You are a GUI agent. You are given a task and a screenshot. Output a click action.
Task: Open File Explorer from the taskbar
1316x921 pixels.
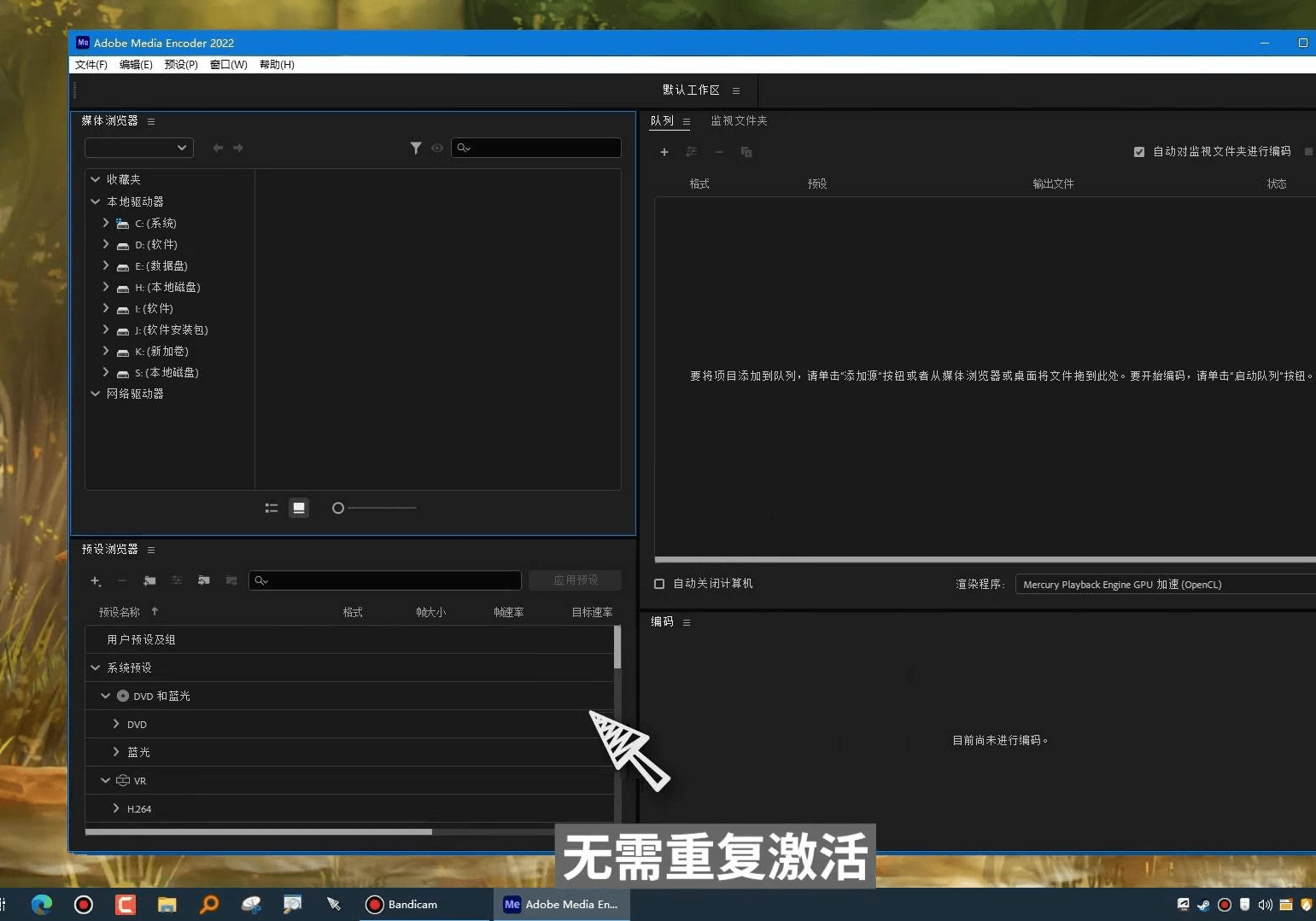click(x=167, y=904)
